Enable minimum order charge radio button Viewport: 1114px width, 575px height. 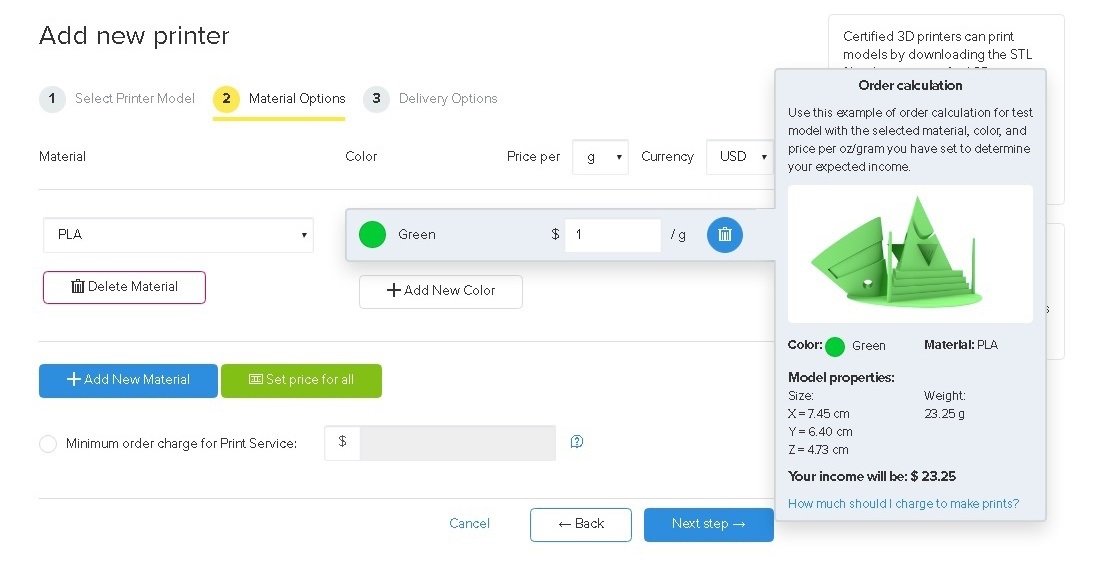pos(48,444)
